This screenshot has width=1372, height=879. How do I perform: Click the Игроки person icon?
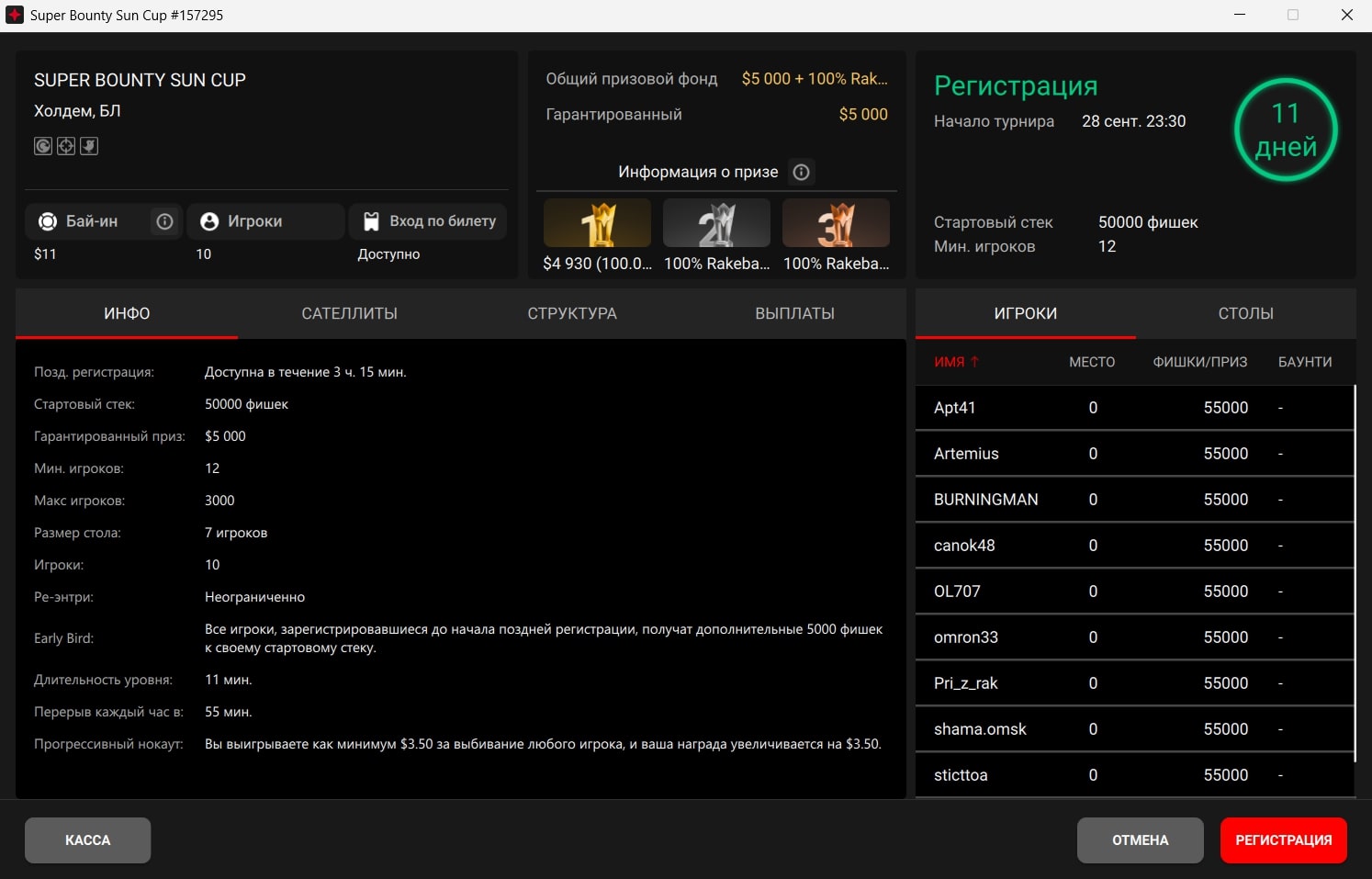coord(209,221)
